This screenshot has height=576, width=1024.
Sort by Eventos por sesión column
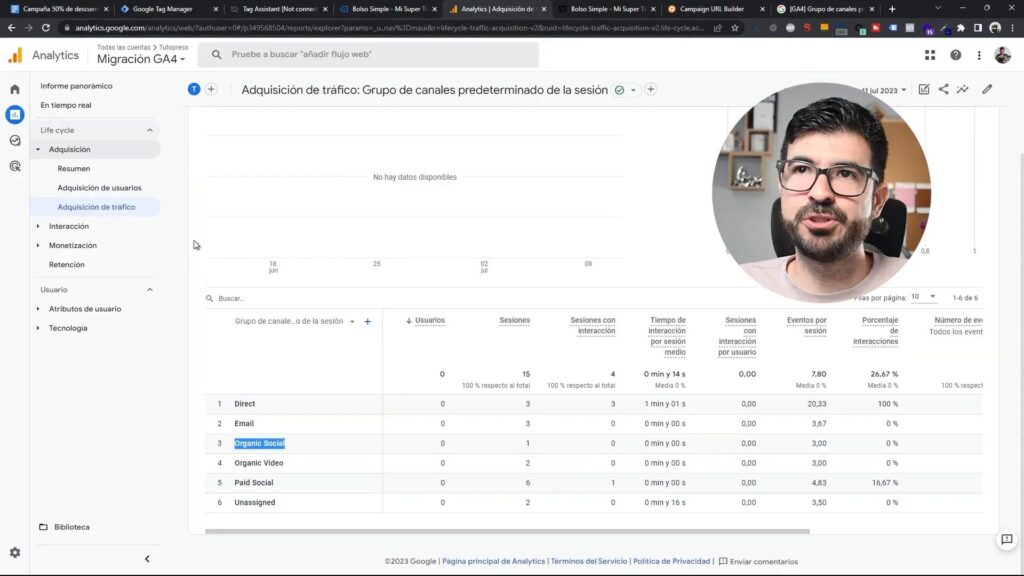coord(807,325)
